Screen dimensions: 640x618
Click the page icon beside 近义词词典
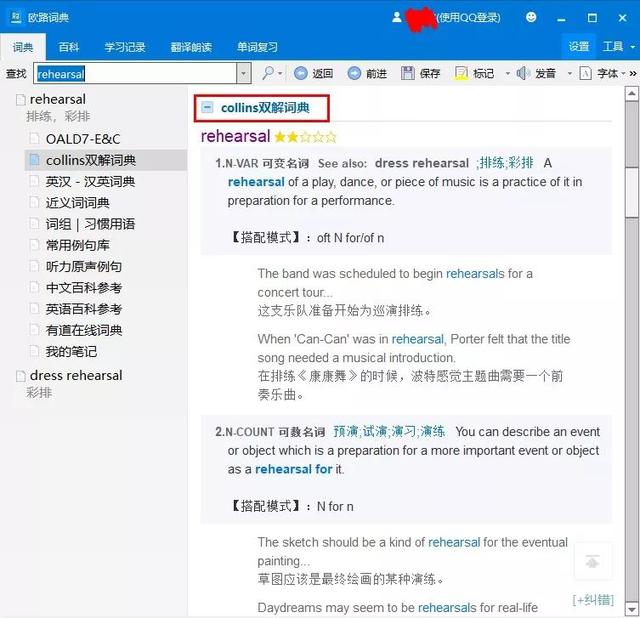(35, 202)
